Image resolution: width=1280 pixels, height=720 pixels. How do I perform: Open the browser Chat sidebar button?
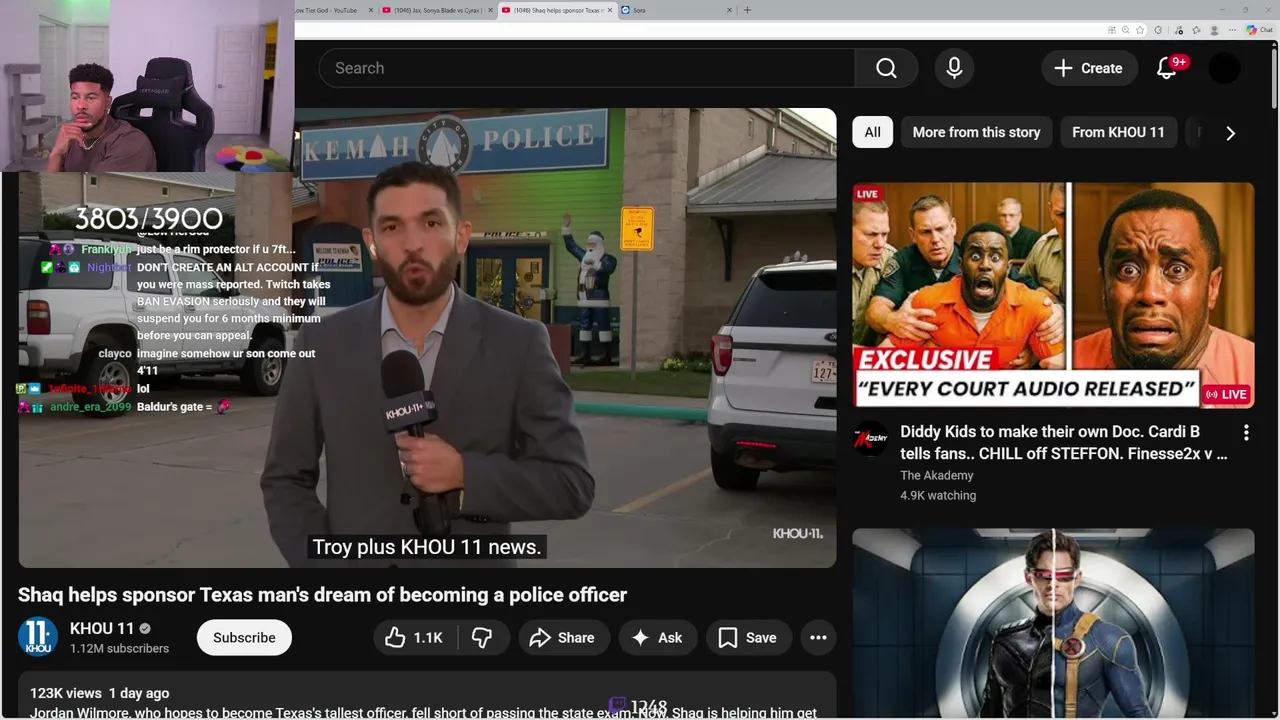coord(1258,30)
